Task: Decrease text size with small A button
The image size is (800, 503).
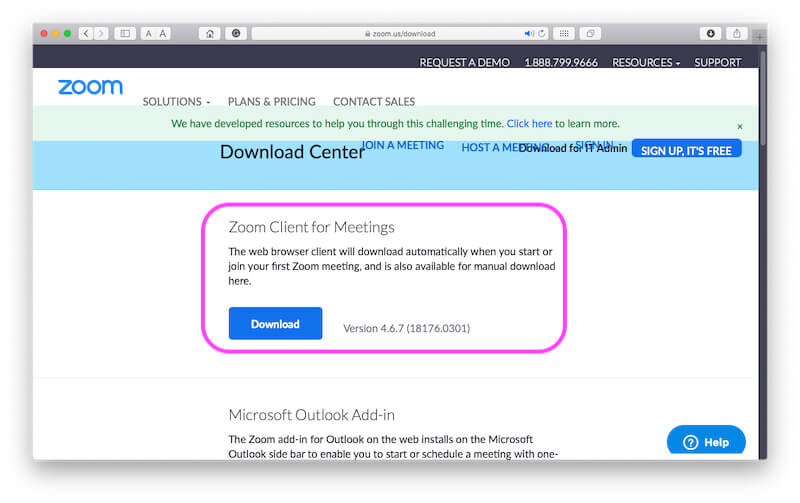Action: tap(148, 34)
